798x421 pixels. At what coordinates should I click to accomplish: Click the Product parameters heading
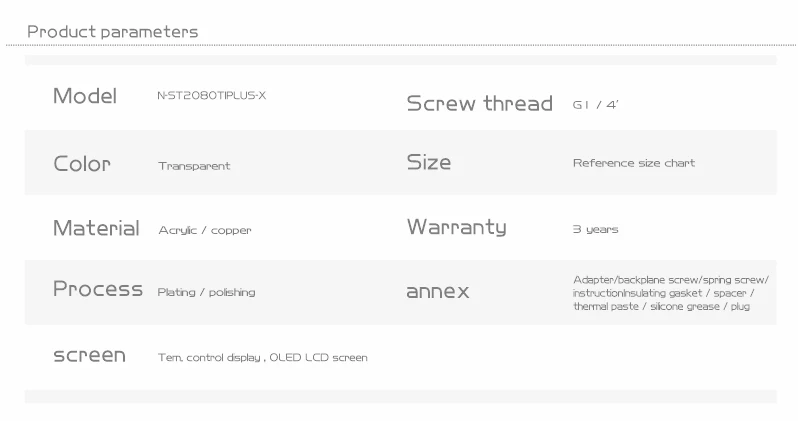(112, 32)
